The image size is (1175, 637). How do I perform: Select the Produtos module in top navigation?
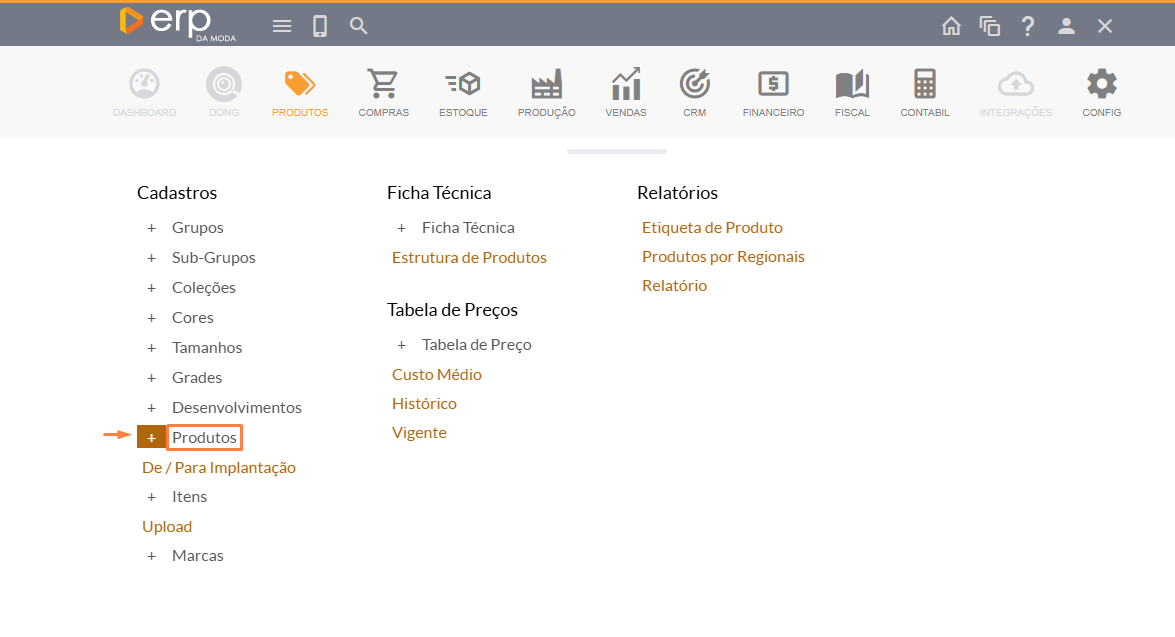[x=299, y=92]
